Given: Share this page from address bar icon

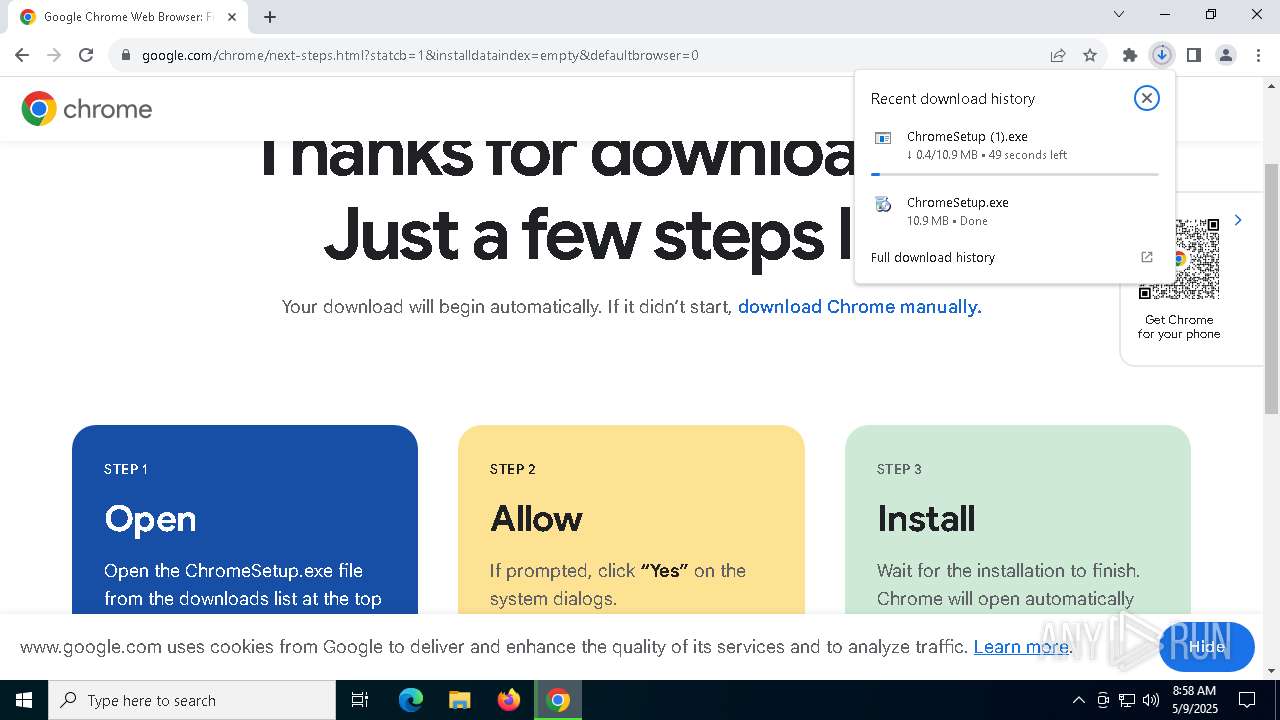Looking at the screenshot, I should [x=1058, y=55].
